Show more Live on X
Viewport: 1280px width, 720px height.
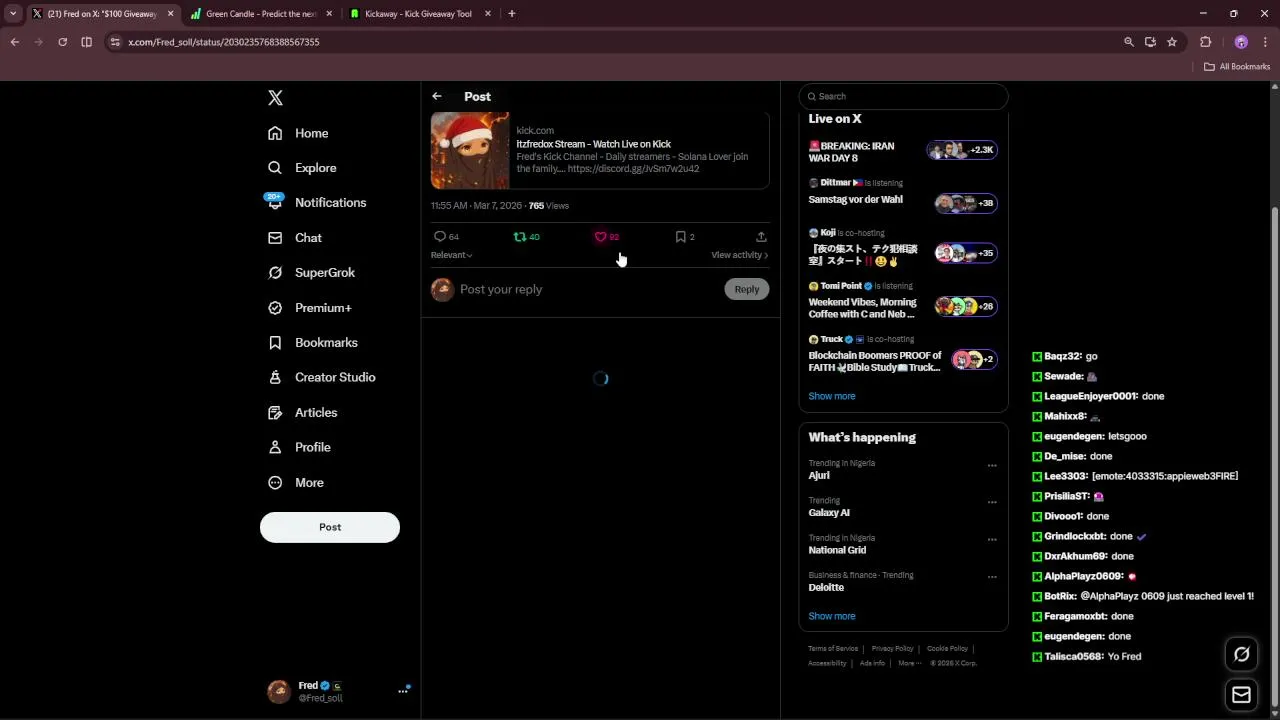click(x=832, y=396)
